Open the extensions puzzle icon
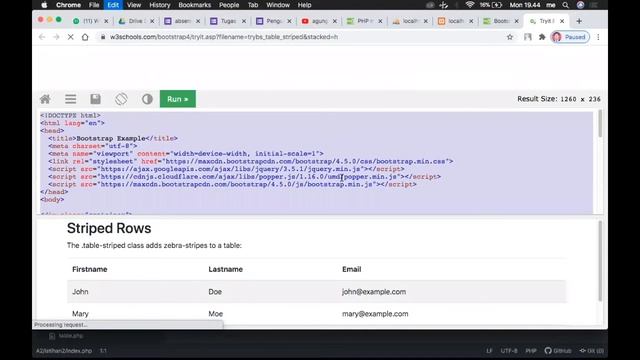 pos(542,37)
